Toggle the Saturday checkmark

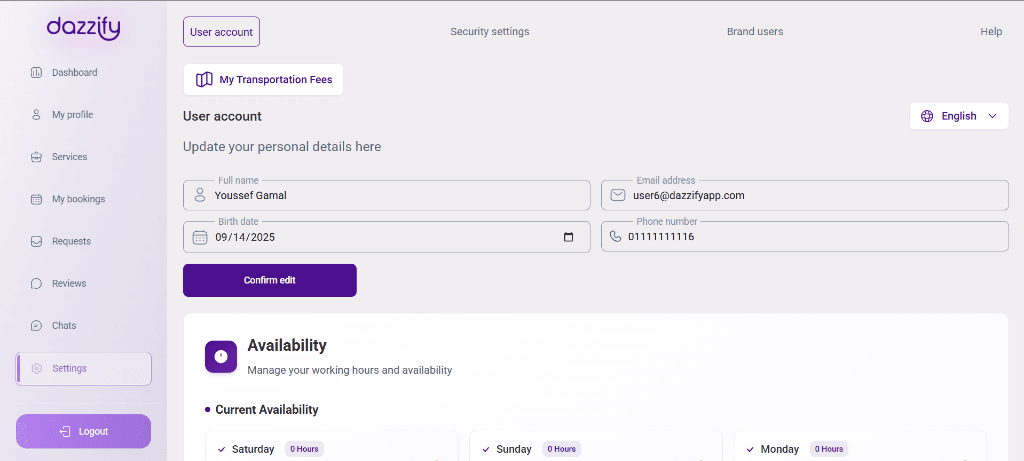click(x=221, y=449)
